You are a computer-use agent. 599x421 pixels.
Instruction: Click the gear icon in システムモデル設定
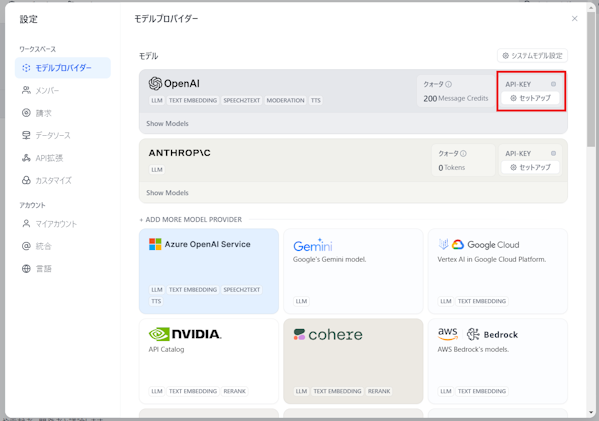(505, 56)
